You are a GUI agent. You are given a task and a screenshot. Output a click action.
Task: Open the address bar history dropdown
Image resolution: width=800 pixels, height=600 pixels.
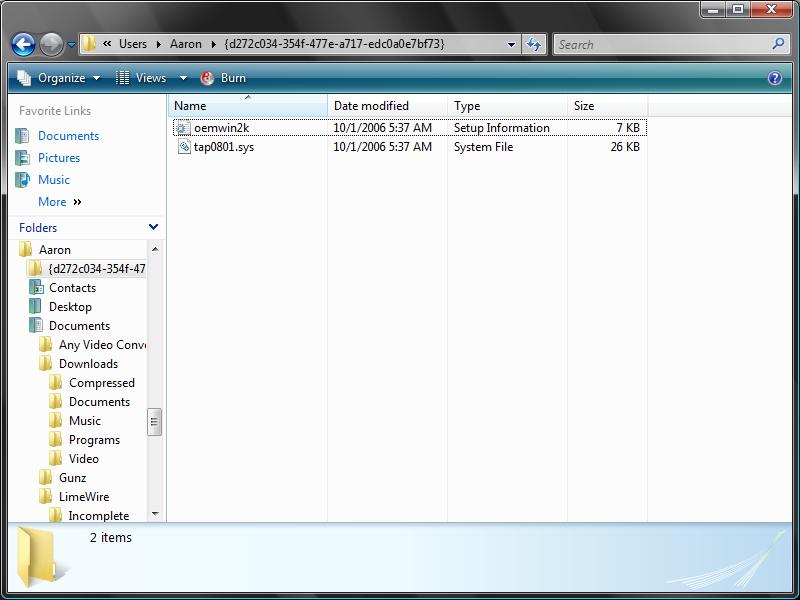coord(511,45)
